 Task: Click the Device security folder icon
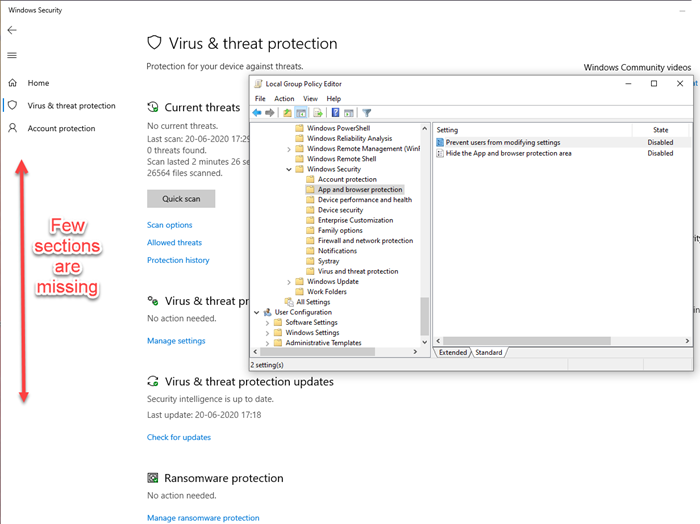[310, 210]
